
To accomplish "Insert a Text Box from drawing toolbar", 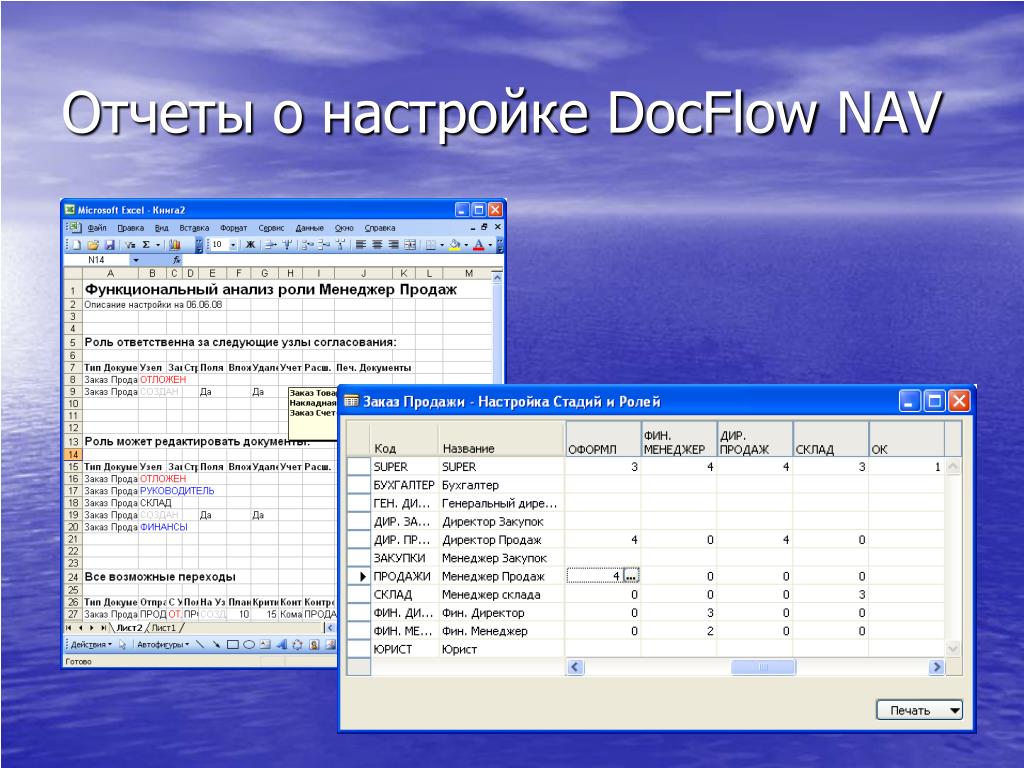I will (x=265, y=645).
